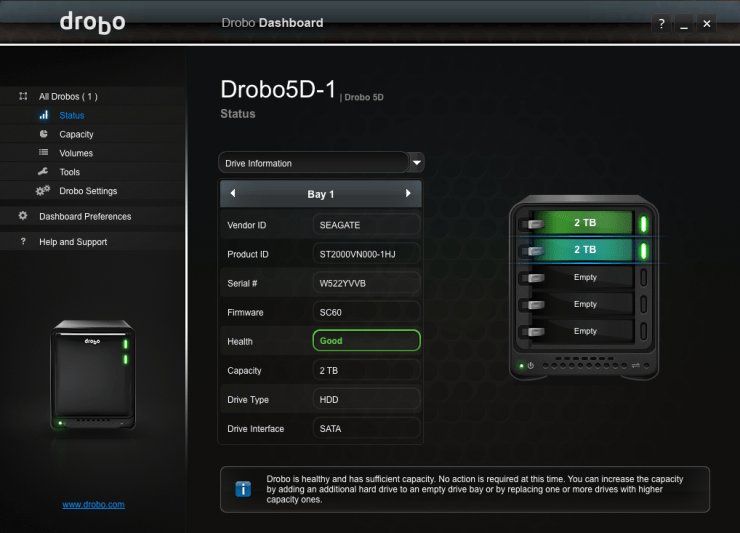Close the Drobo Dashboard window
This screenshot has width=740, height=533.
click(x=706, y=24)
